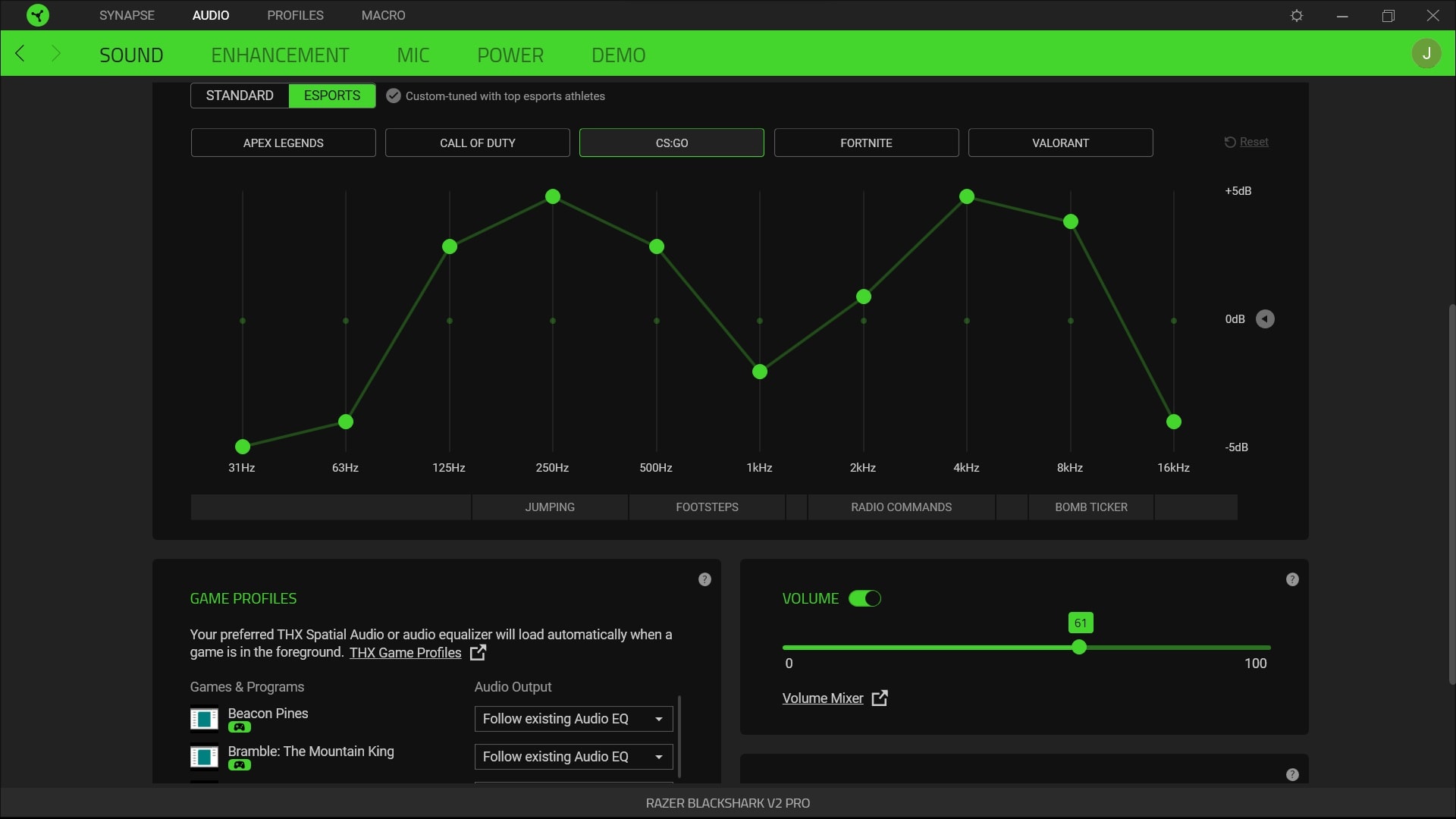Click the Bomb Ticker frequency range label

point(1091,507)
